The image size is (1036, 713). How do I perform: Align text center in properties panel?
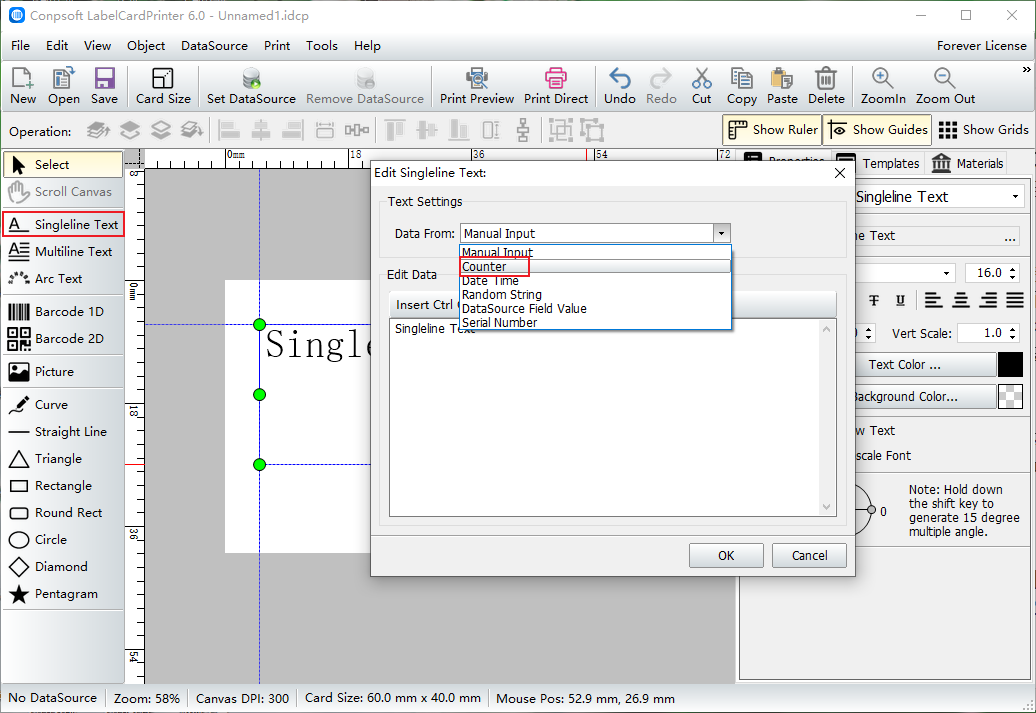(x=961, y=301)
